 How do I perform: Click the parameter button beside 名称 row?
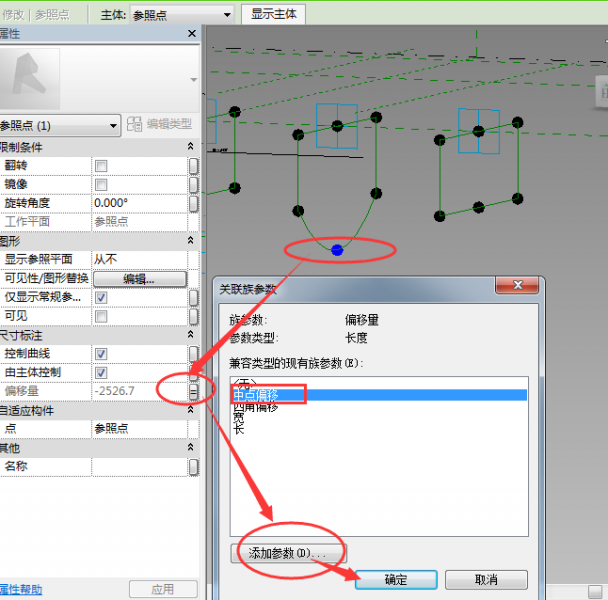point(194,466)
